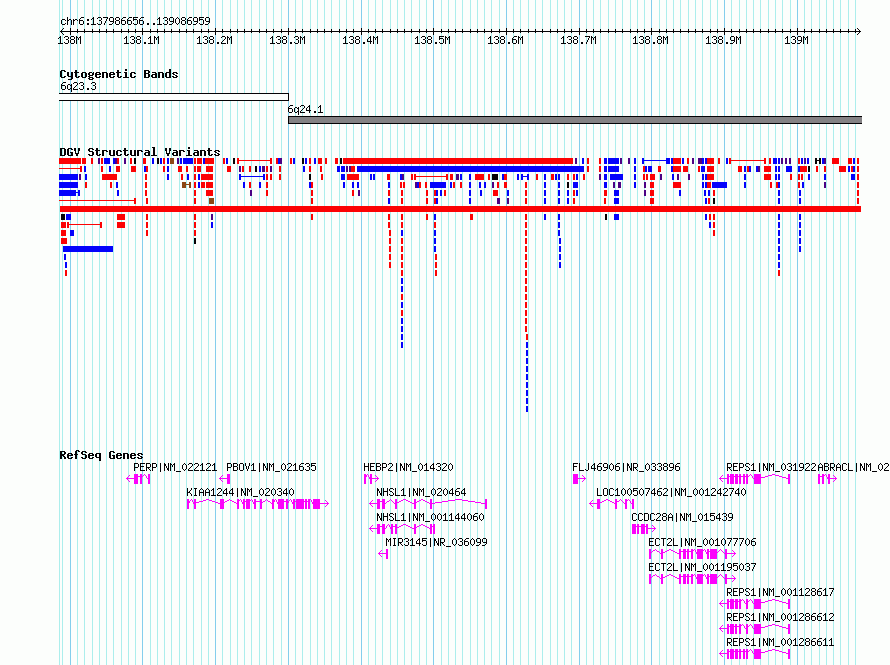Select the RefSeq Genes track title
Viewport: 890px width, 665px height.
coord(101,455)
